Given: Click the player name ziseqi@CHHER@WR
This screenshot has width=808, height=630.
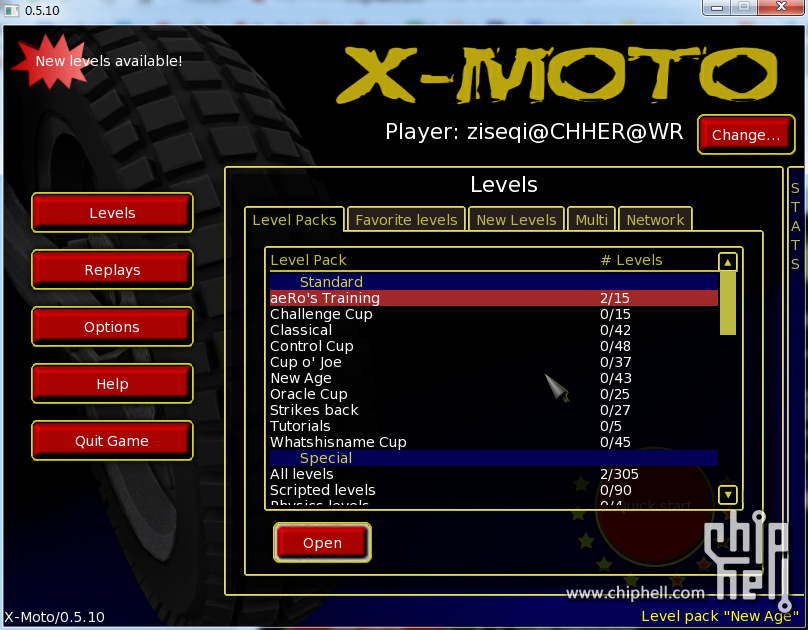Looking at the screenshot, I should [x=575, y=131].
